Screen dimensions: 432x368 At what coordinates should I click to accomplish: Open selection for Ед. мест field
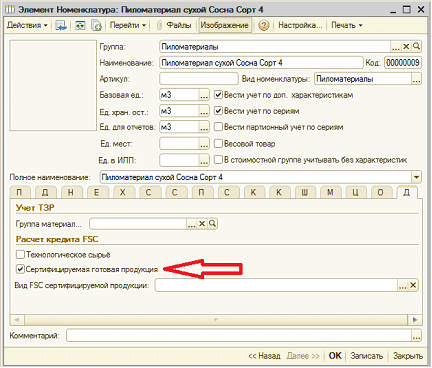pyautogui.click(x=204, y=144)
